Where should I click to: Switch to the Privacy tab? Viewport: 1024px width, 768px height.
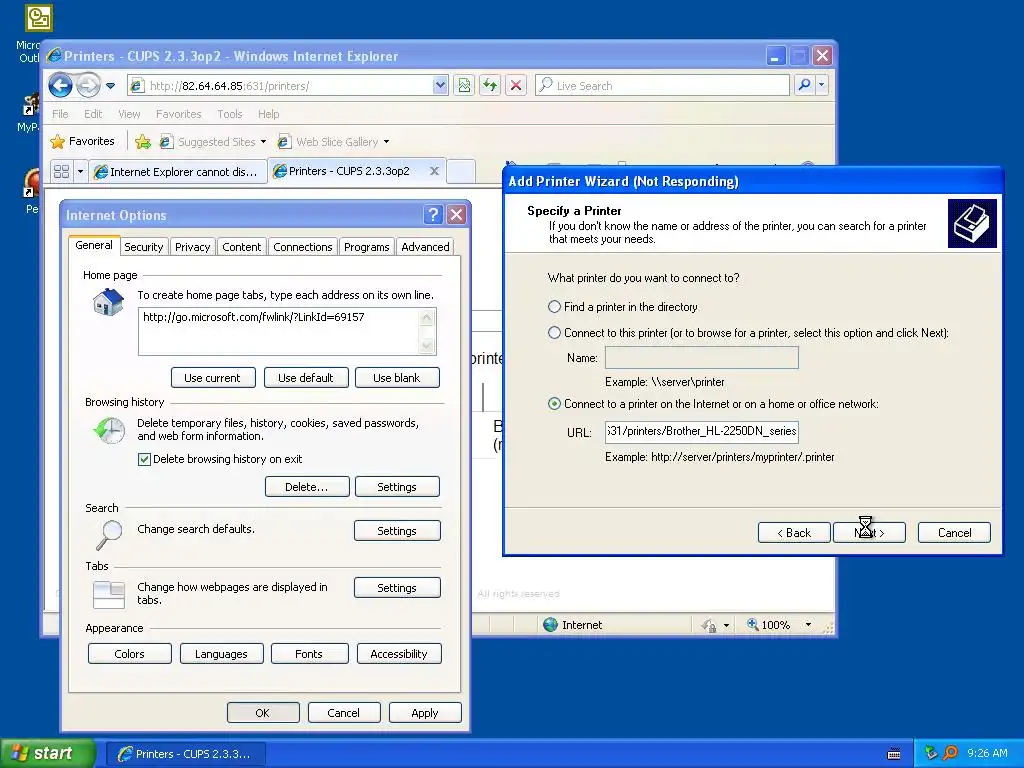[192, 247]
